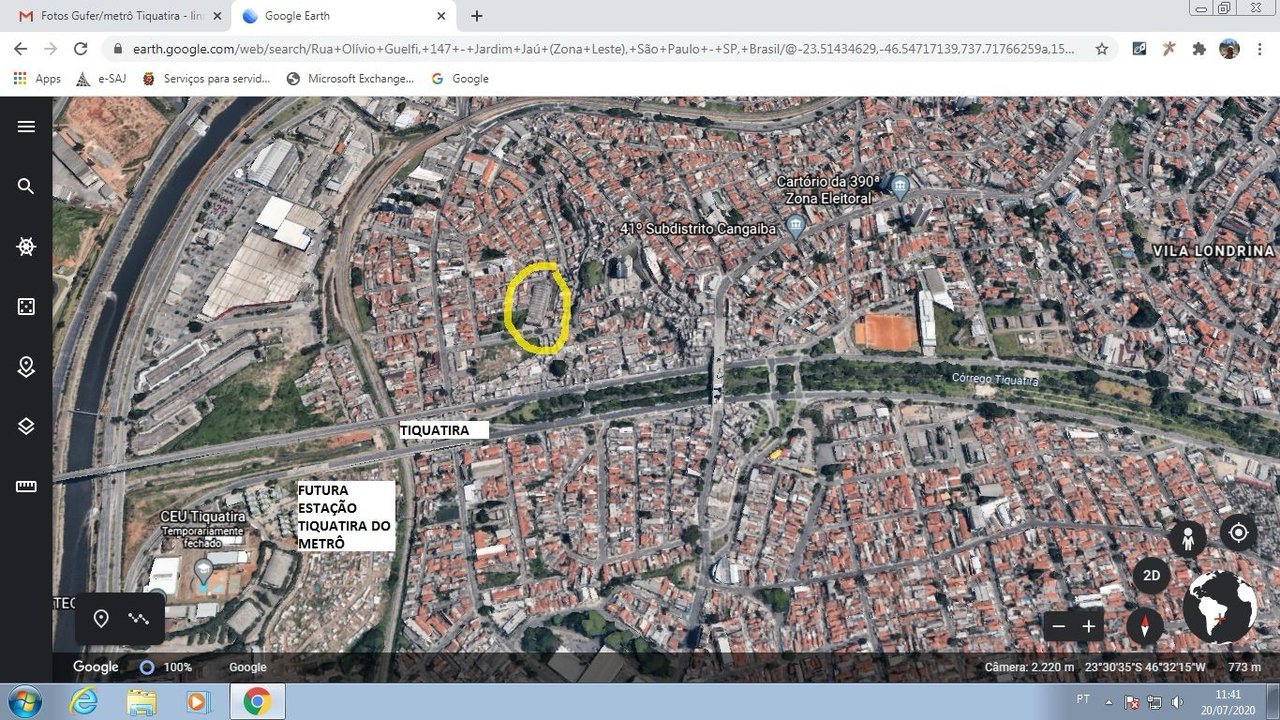Open Projects pin icon in sidebar

(x=26, y=366)
